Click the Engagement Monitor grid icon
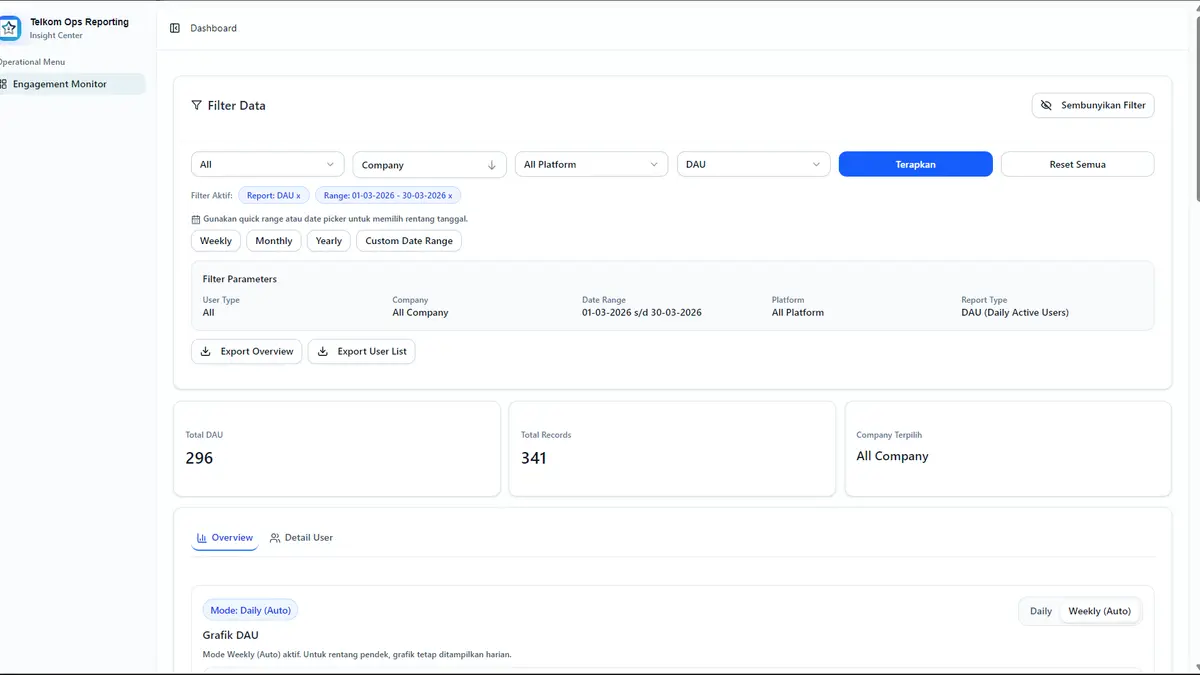This screenshot has width=1200, height=675. point(2,84)
